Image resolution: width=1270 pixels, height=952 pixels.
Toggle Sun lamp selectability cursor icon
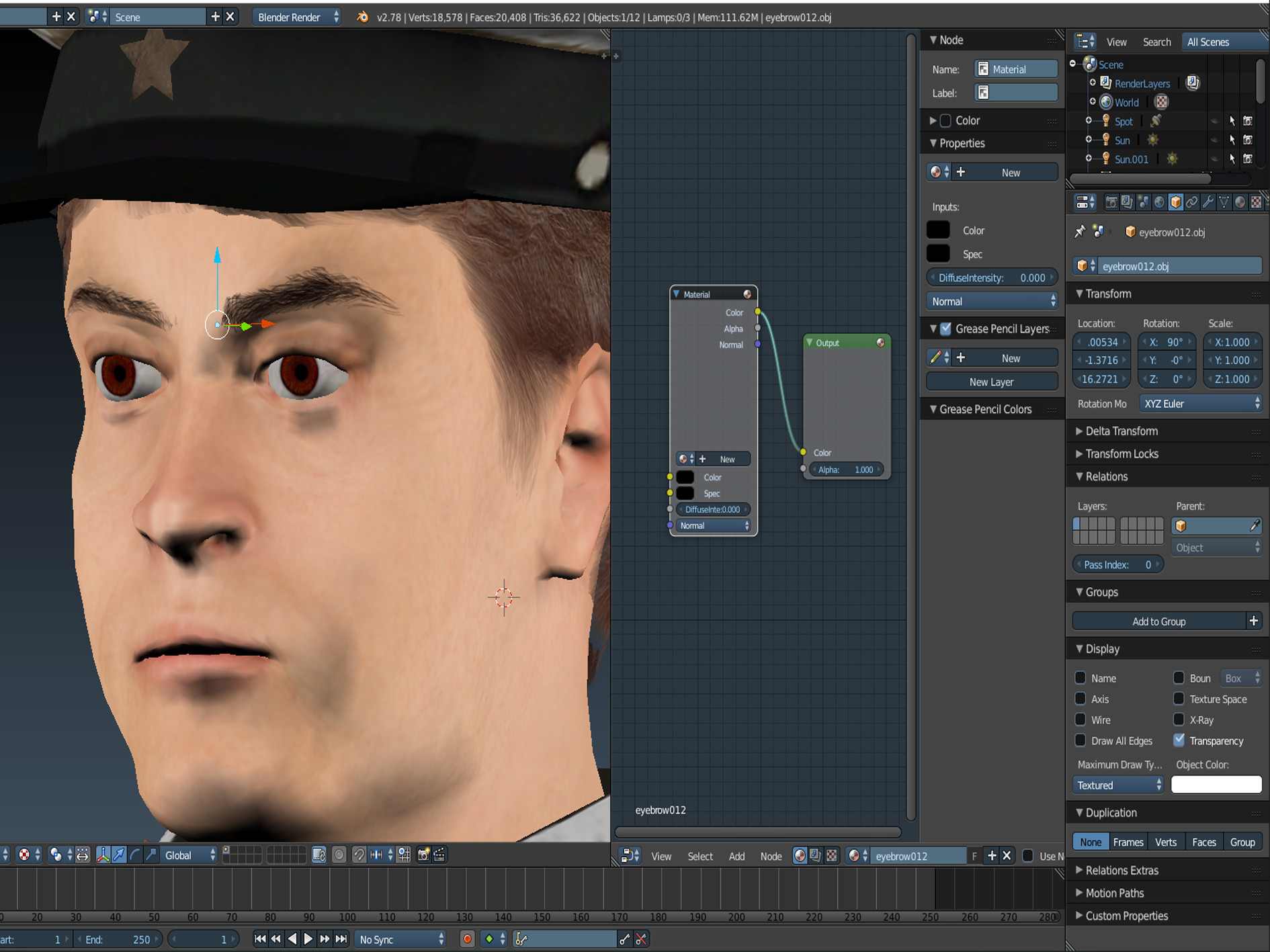[x=1232, y=140]
